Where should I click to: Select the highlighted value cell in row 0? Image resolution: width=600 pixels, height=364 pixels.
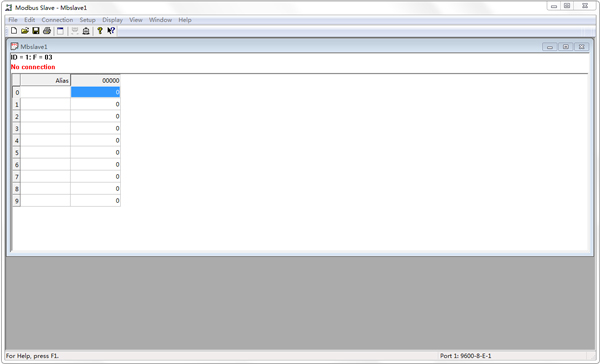[x=95, y=92]
